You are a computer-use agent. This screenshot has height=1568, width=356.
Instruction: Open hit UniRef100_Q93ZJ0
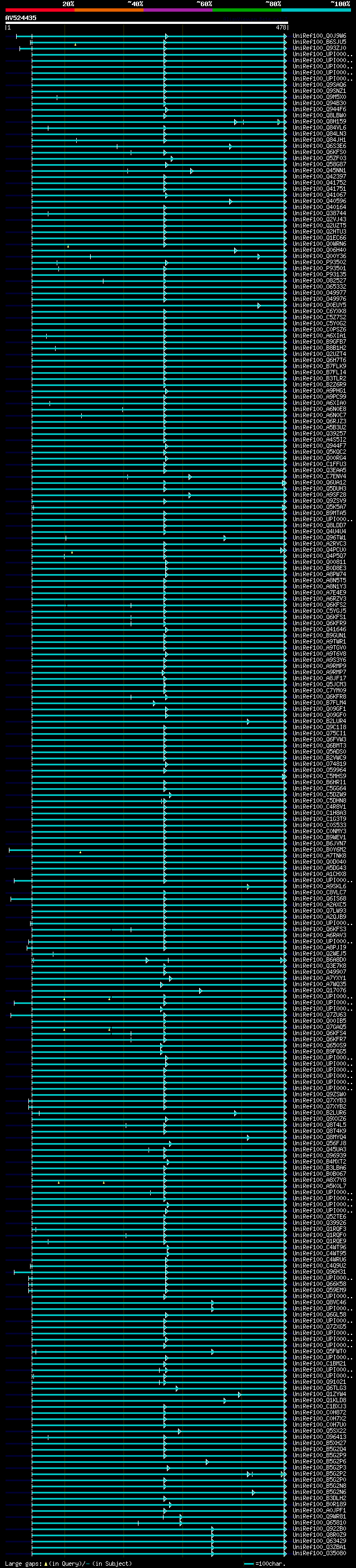[x=319, y=48]
